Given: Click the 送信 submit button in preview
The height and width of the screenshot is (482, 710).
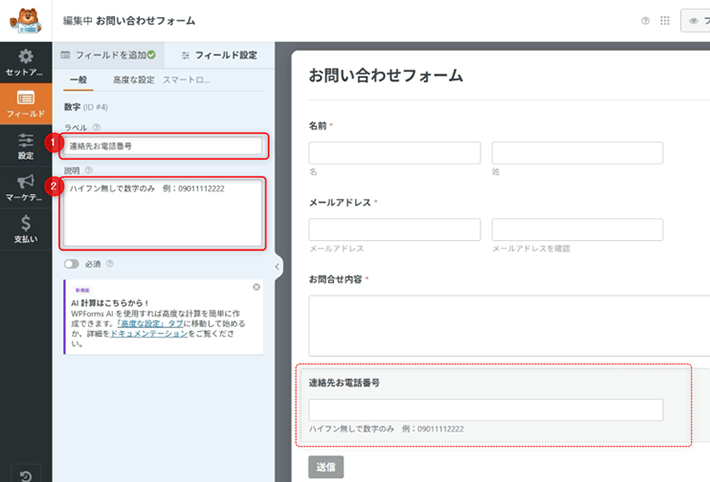Looking at the screenshot, I should [326, 467].
